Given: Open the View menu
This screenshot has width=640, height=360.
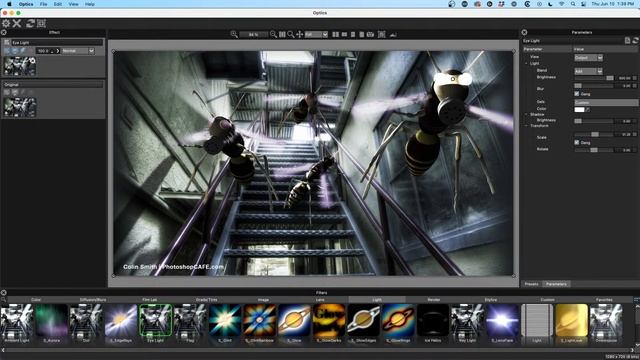Looking at the screenshot, I should [x=73, y=4].
